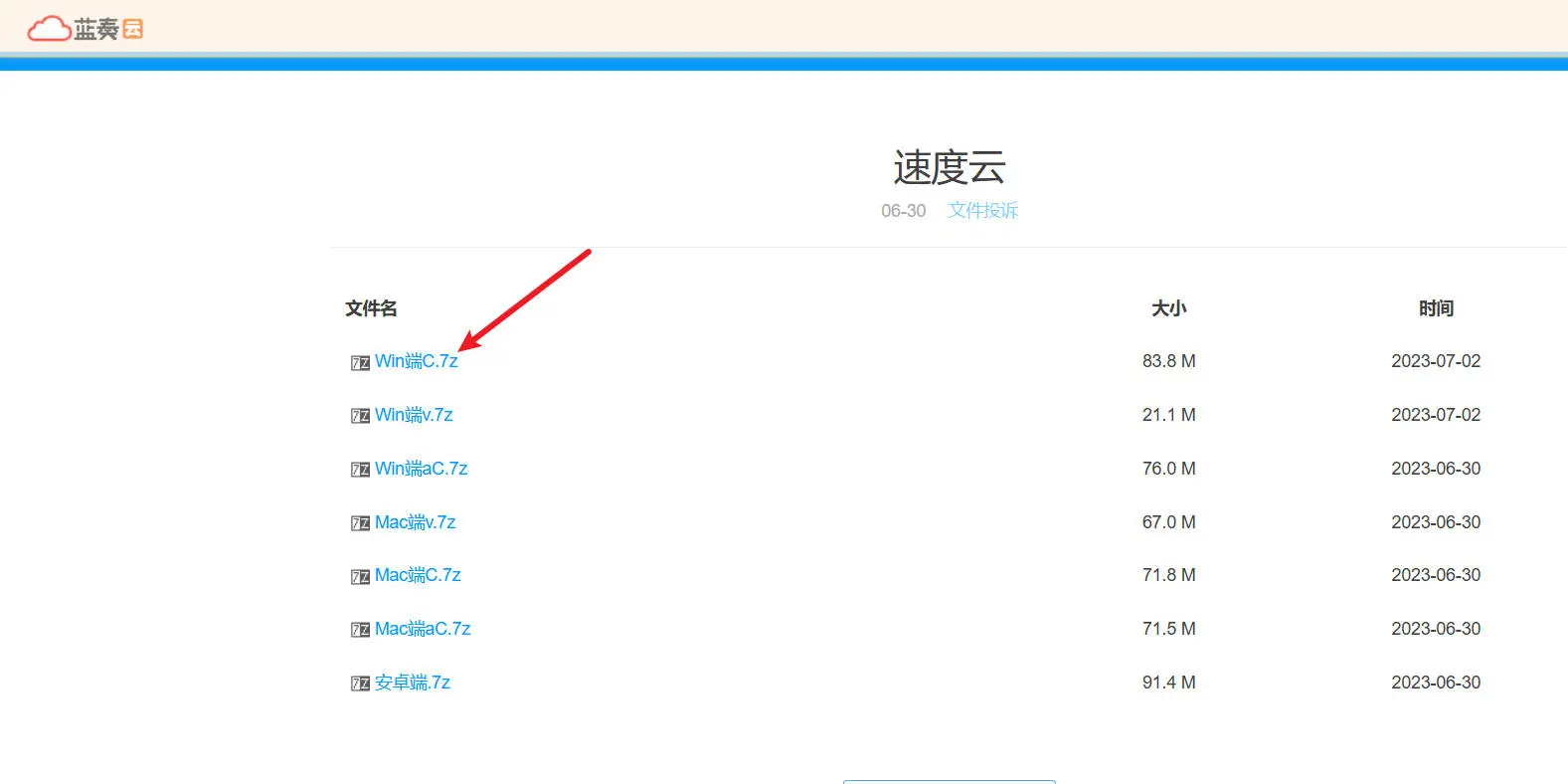Click the 2023-06-30 date for 安卓端.7z
The image size is (1568, 784).
pos(1436,683)
